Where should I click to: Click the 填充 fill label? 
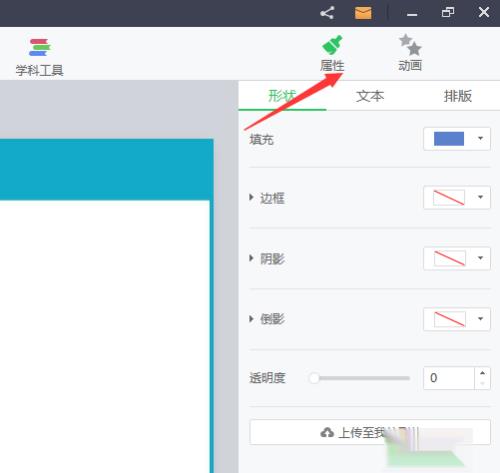(x=262, y=139)
